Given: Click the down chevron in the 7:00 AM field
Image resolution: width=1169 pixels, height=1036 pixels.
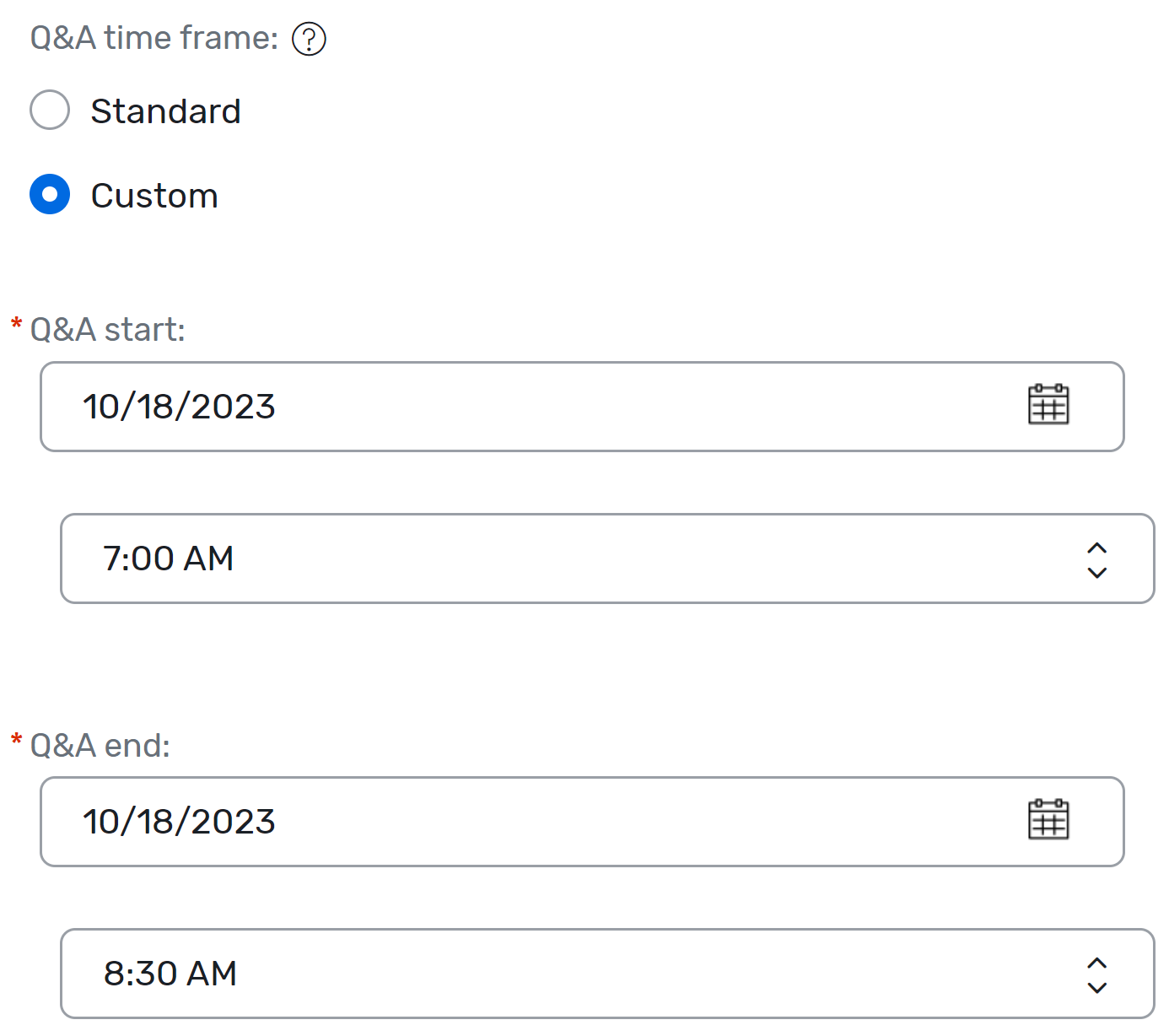Looking at the screenshot, I should [x=1096, y=572].
